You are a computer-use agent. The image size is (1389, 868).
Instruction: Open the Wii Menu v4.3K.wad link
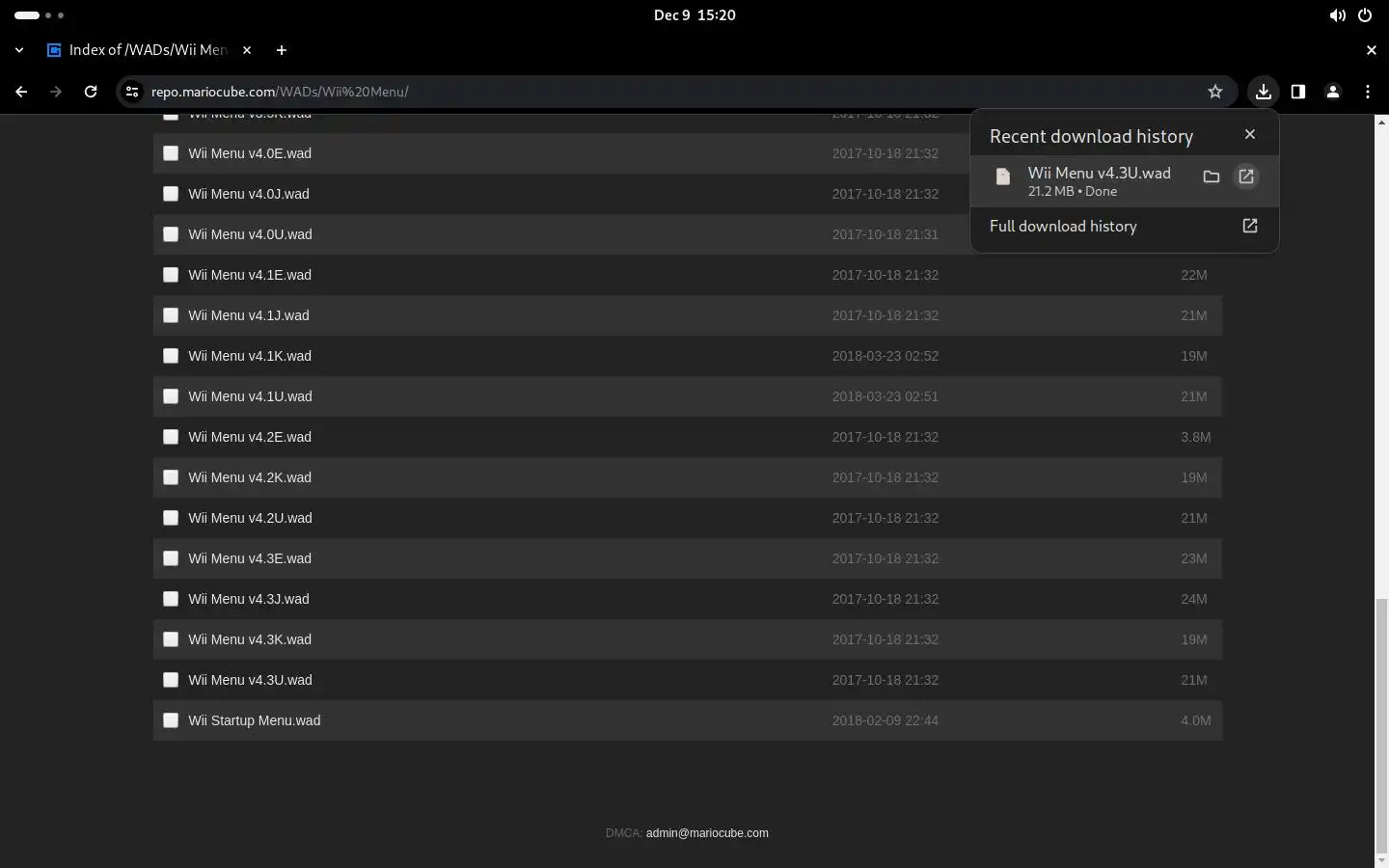point(250,639)
